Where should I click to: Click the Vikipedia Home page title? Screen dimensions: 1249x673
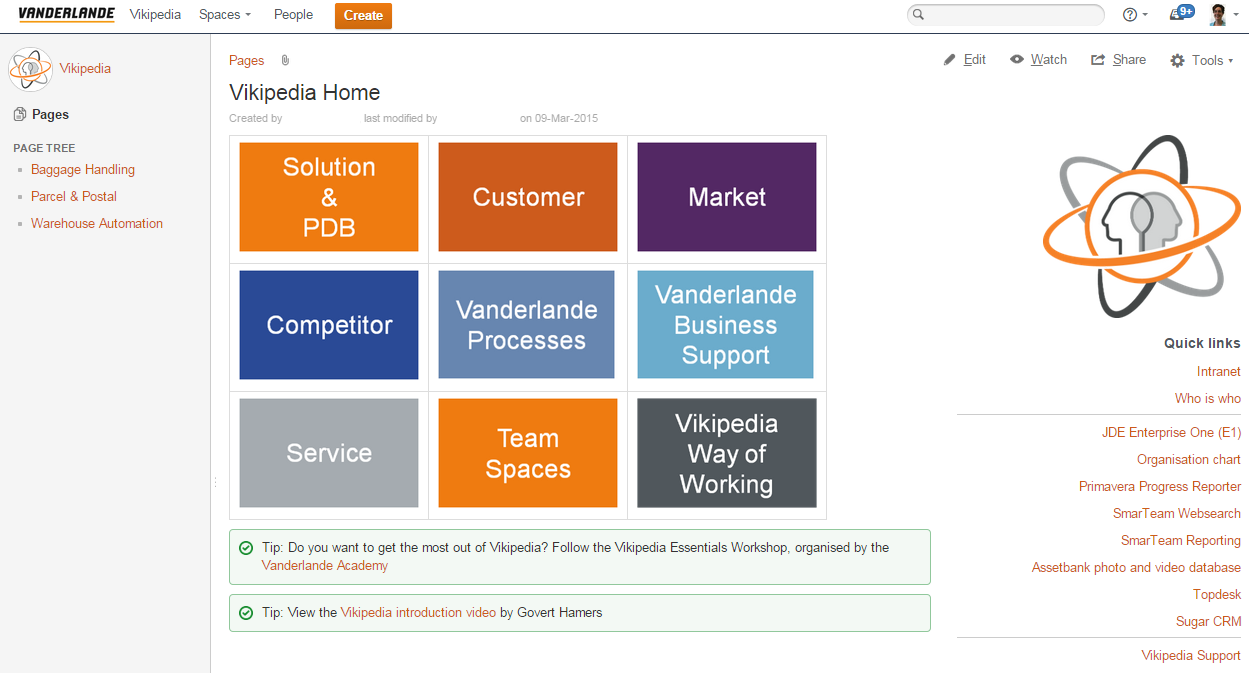click(305, 93)
